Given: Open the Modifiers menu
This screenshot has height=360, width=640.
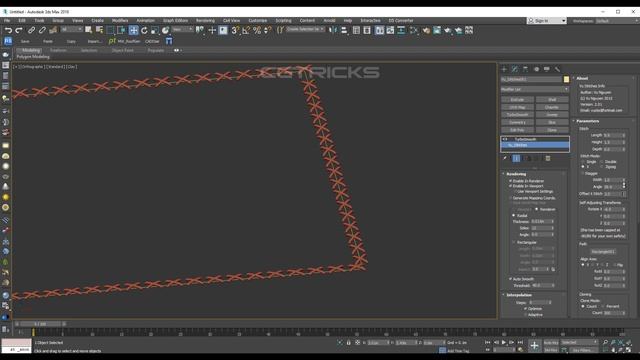Looking at the screenshot, I should point(120,20).
